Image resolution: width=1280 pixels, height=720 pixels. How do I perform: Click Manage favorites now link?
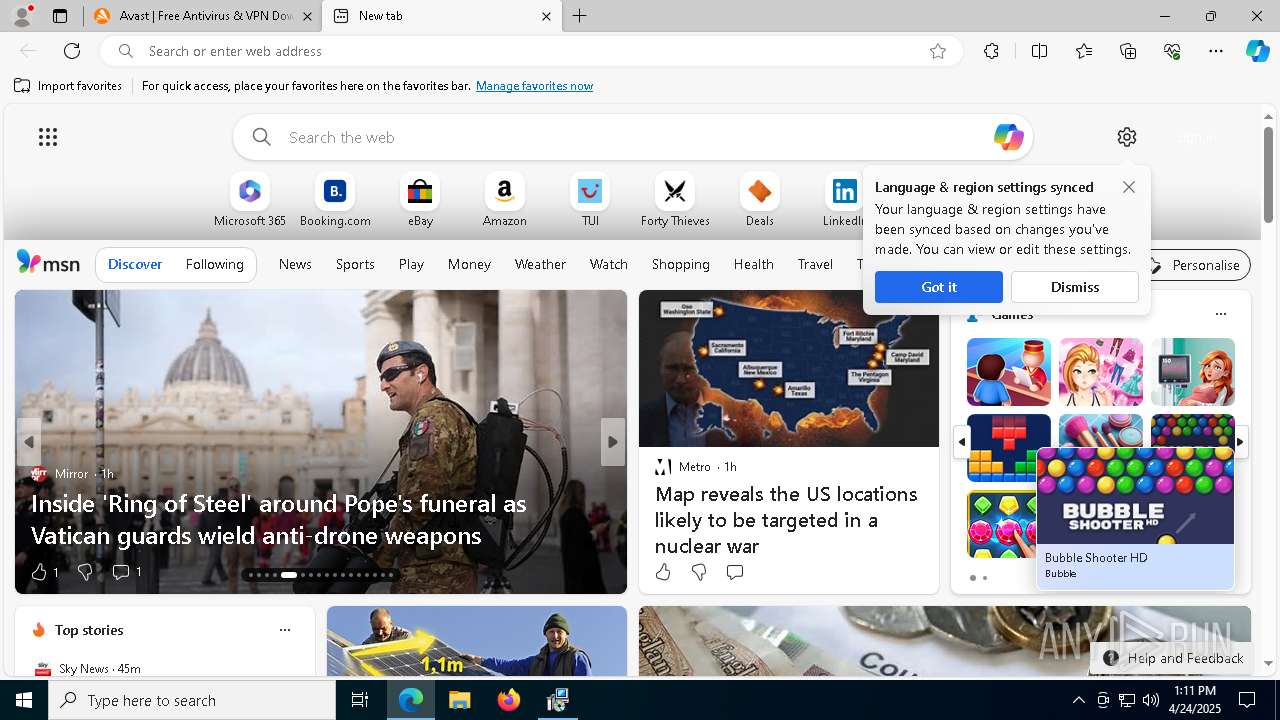click(x=534, y=86)
